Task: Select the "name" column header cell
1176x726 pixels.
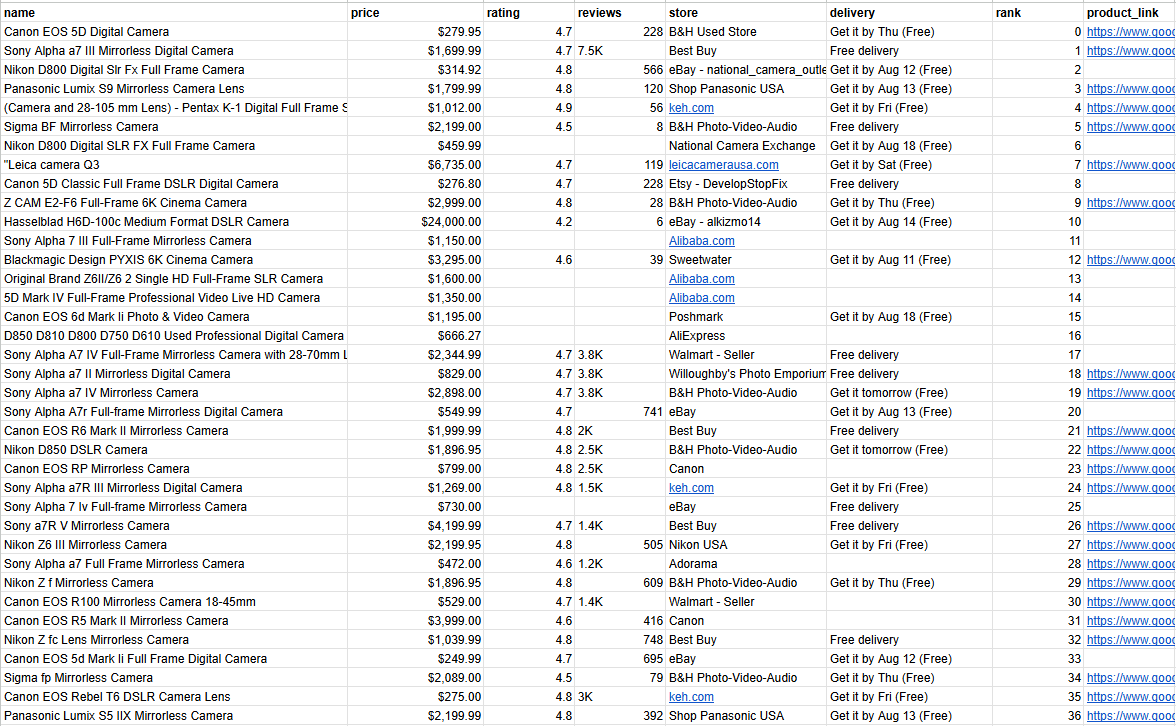Action: point(174,13)
